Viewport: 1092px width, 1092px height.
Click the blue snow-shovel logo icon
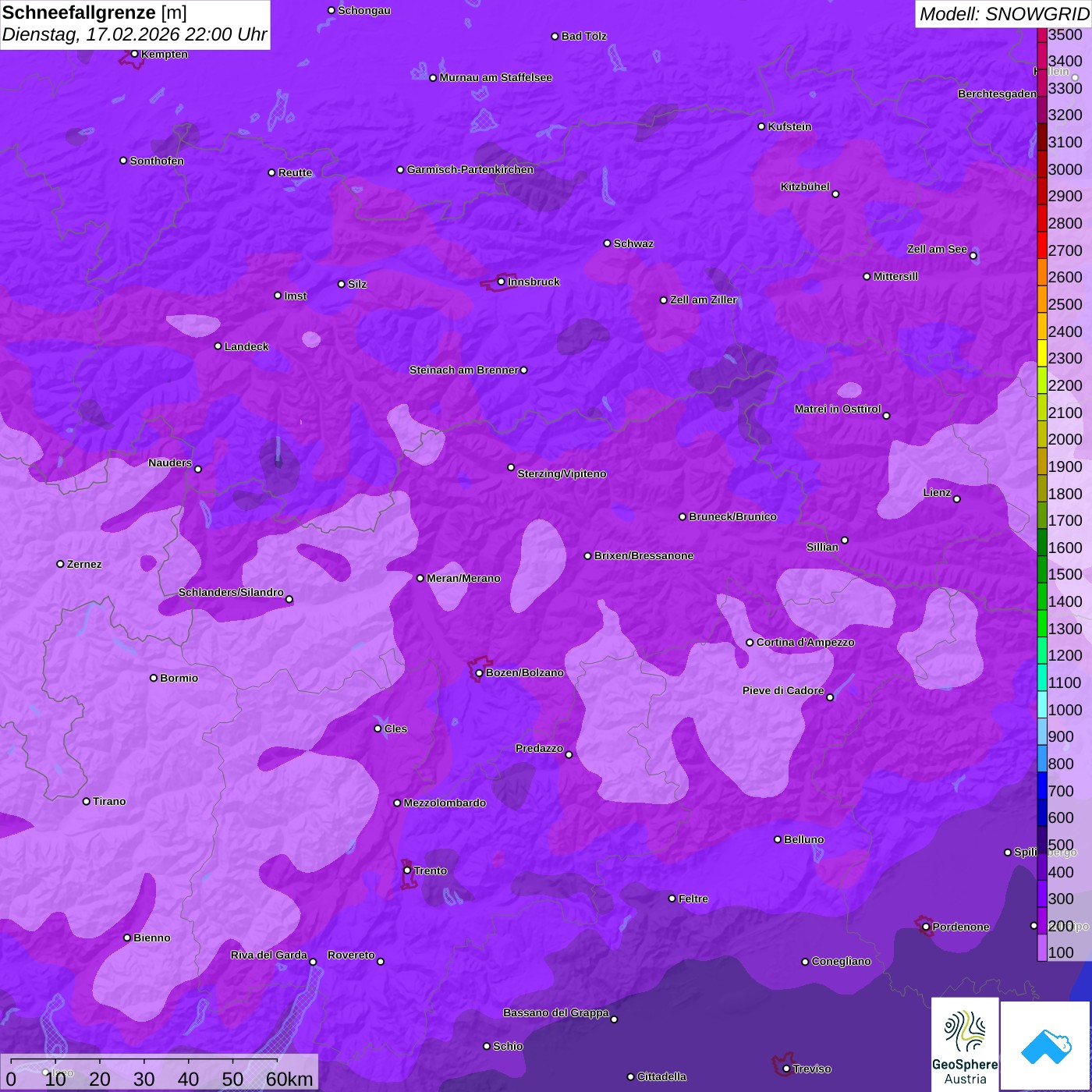tap(1045, 1045)
